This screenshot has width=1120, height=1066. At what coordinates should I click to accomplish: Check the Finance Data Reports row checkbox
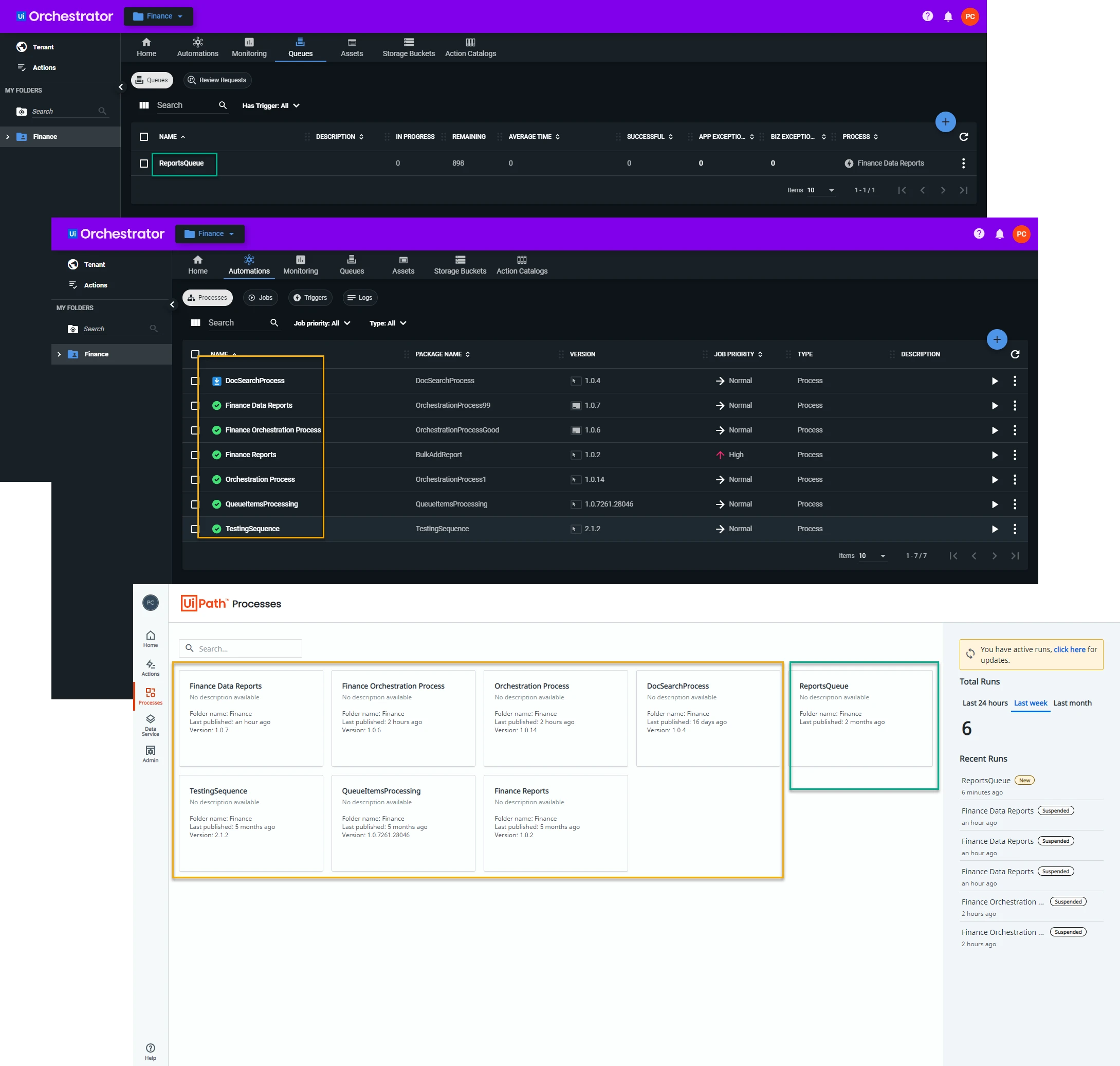195,406
